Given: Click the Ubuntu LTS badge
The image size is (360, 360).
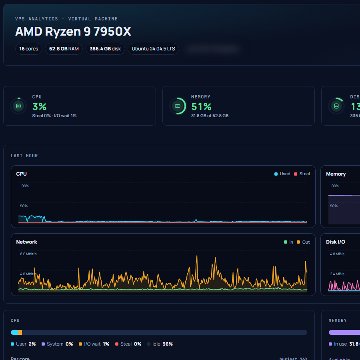Looking at the screenshot, I should [x=153, y=49].
